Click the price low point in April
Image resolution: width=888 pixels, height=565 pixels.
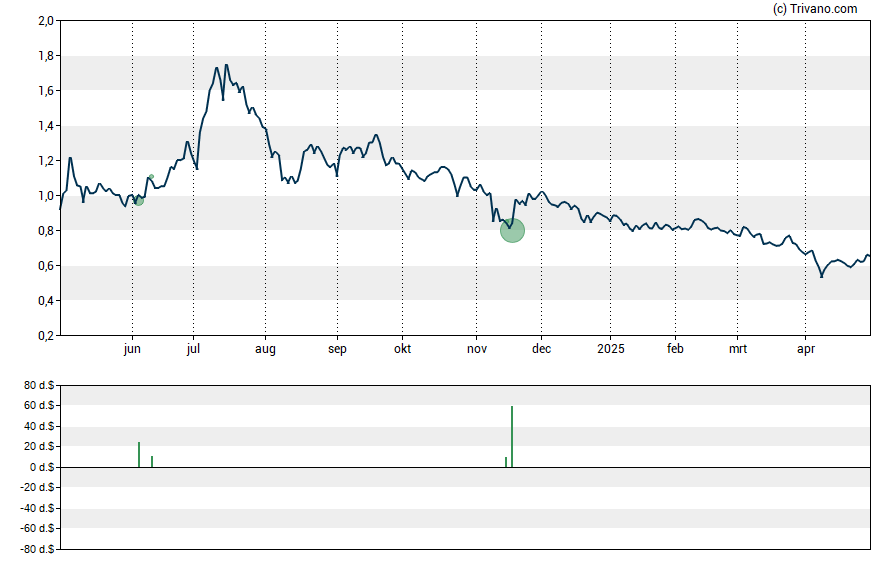[822, 276]
